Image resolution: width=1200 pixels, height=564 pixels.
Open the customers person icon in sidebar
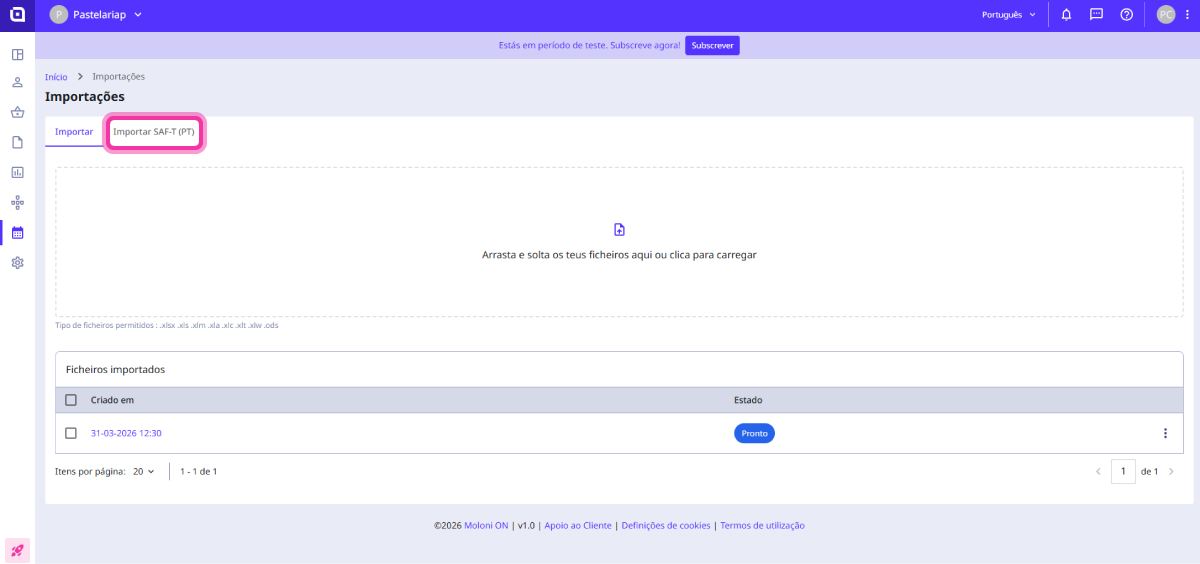(x=17, y=82)
